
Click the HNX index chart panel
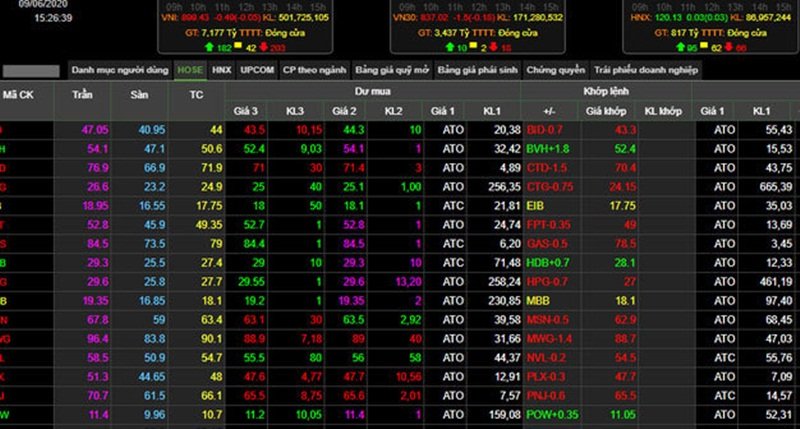[x=711, y=27]
